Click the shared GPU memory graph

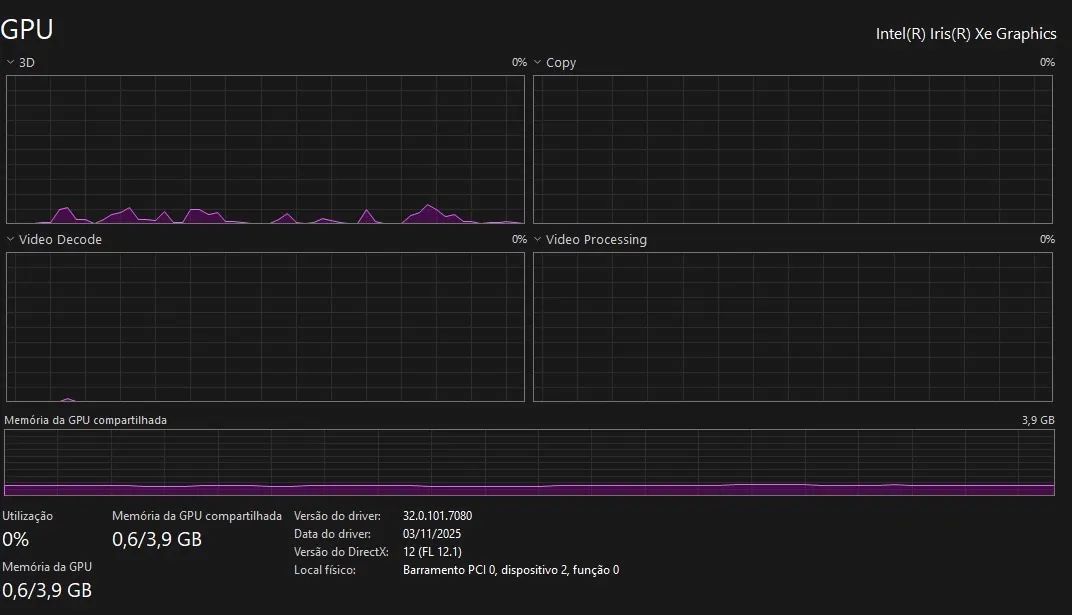(529, 462)
